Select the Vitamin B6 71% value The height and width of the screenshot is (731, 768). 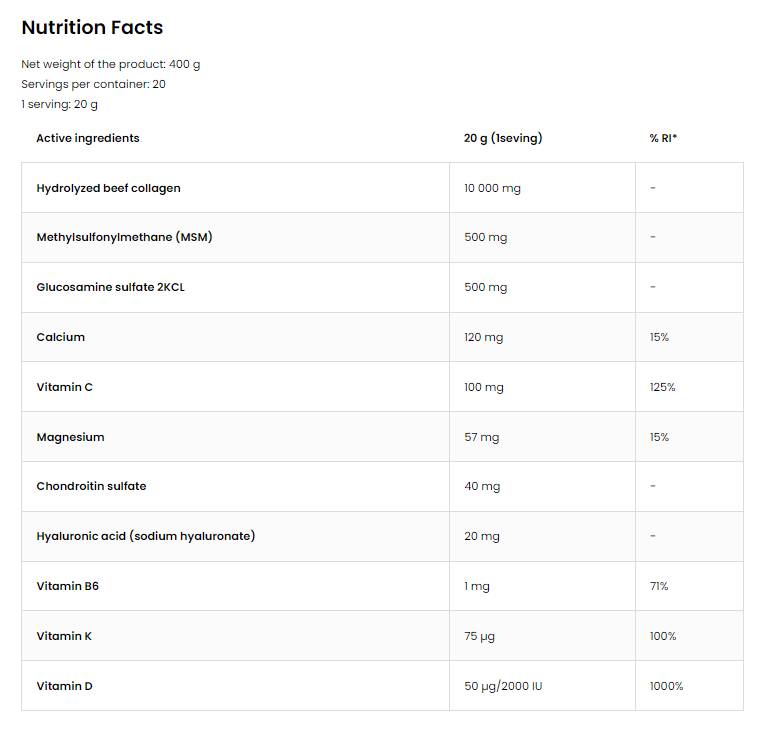pyautogui.click(x=659, y=586)
